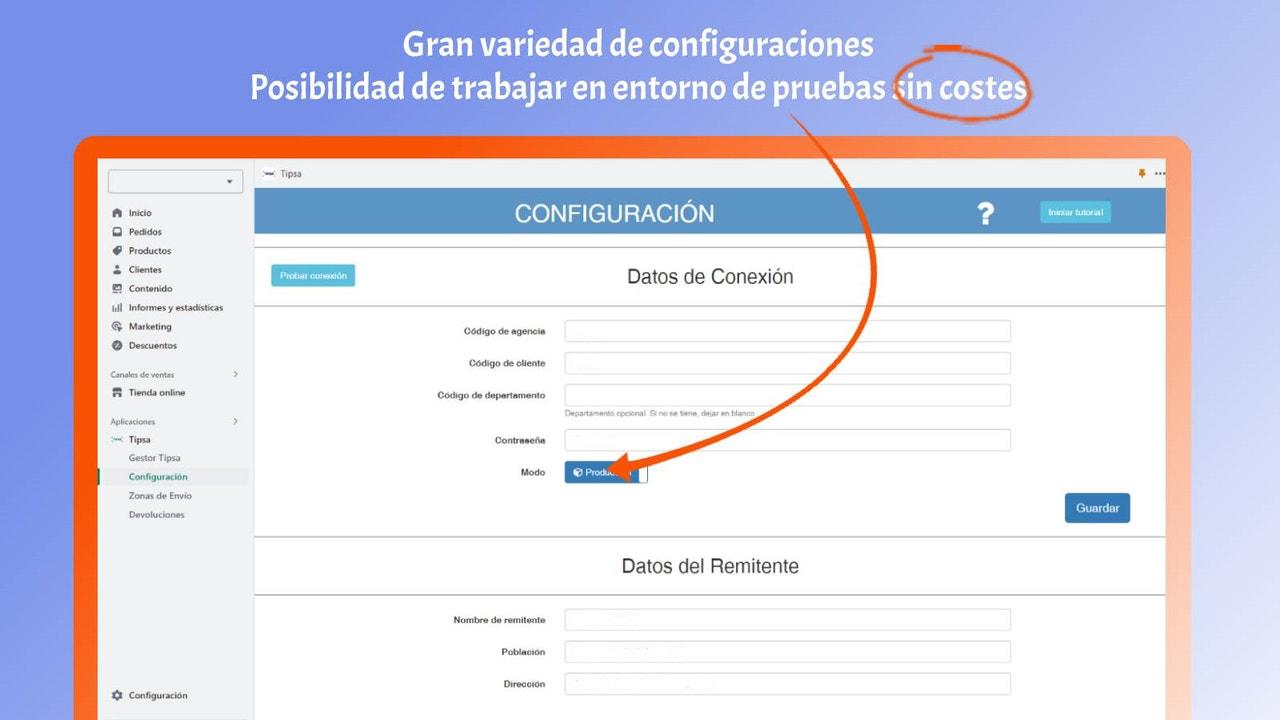Screen dimensions: 1280x720
Task: Click the gear icon beside Configuración at bottom
Action: (x=117, y=695)
